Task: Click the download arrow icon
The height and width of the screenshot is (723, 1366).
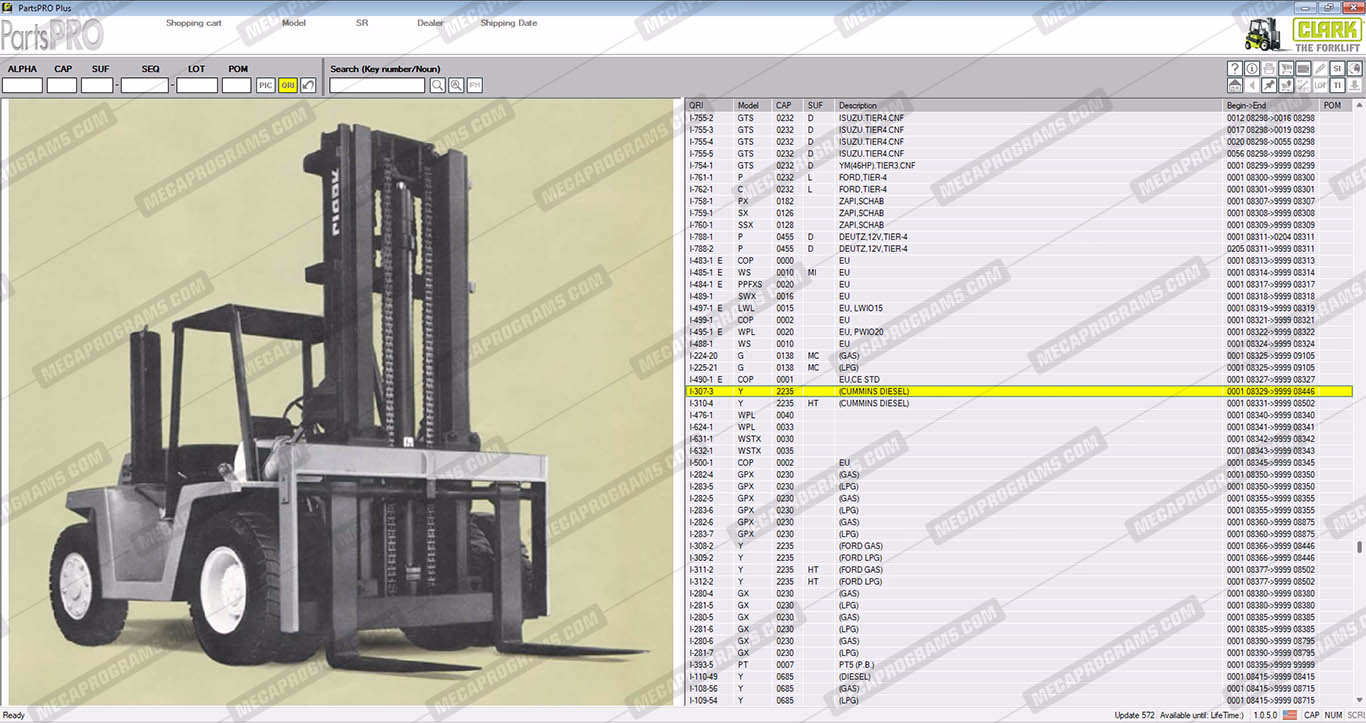Action: point(1354,85)
